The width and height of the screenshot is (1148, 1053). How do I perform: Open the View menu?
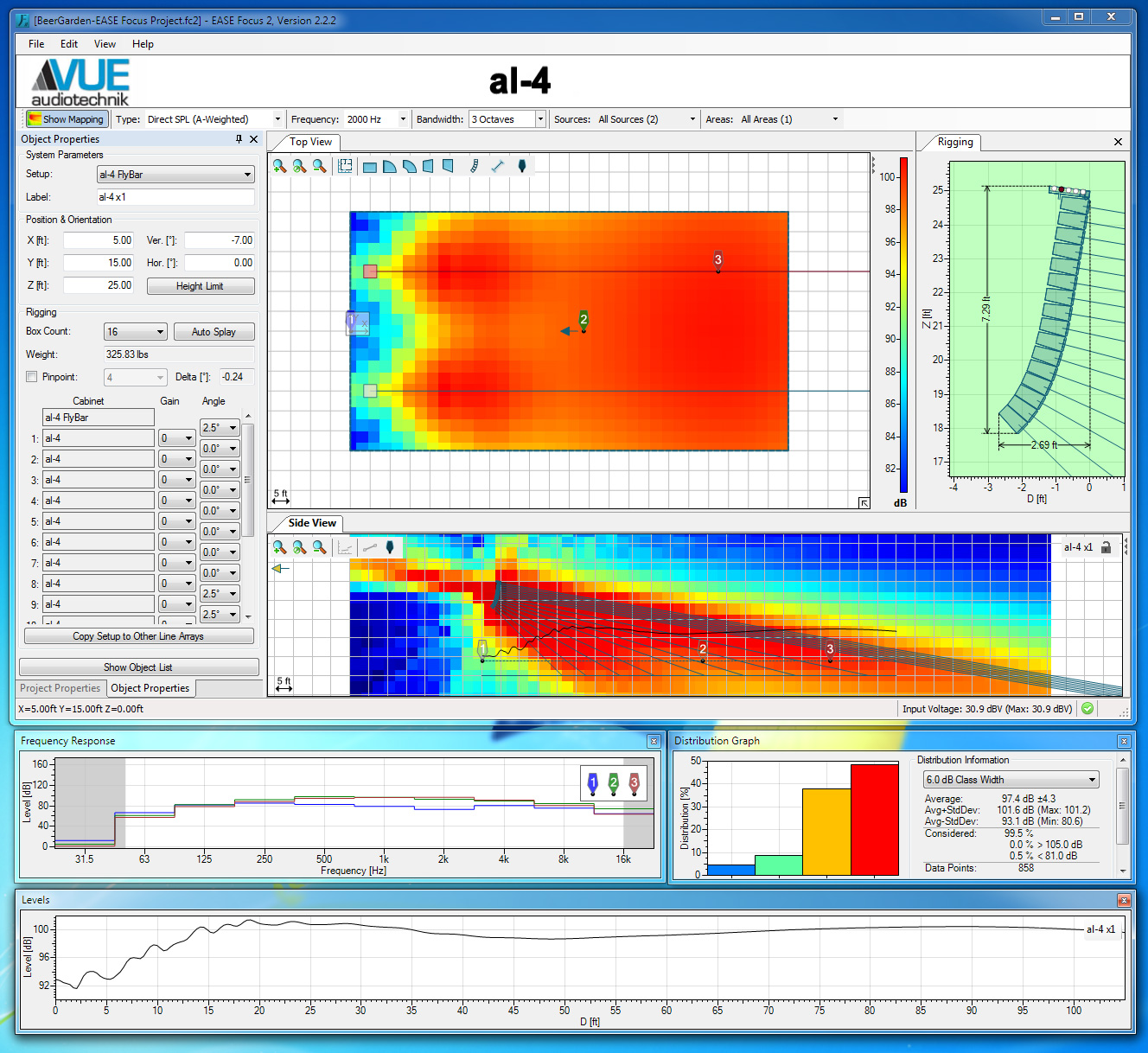[105, 44]
